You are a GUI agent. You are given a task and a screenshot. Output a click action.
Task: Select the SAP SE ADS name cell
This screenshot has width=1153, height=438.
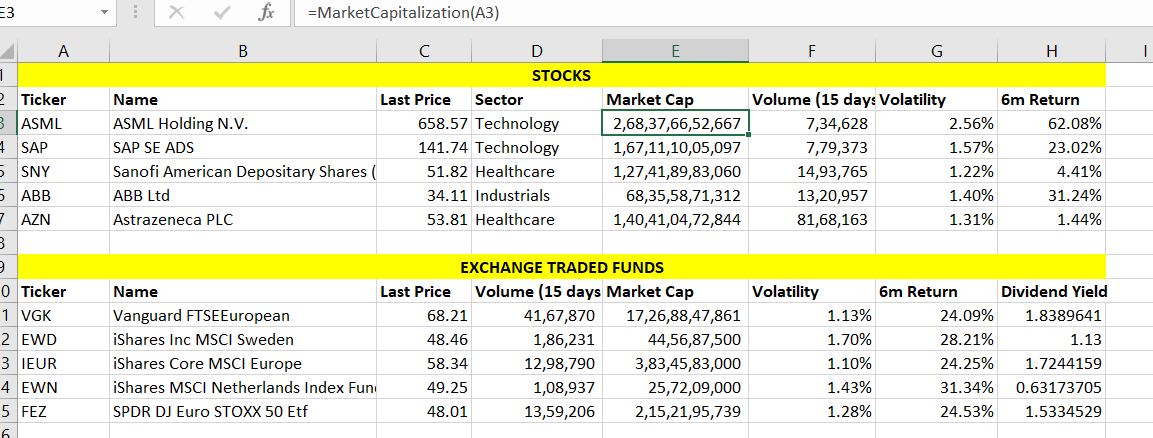tap(242, 148)
